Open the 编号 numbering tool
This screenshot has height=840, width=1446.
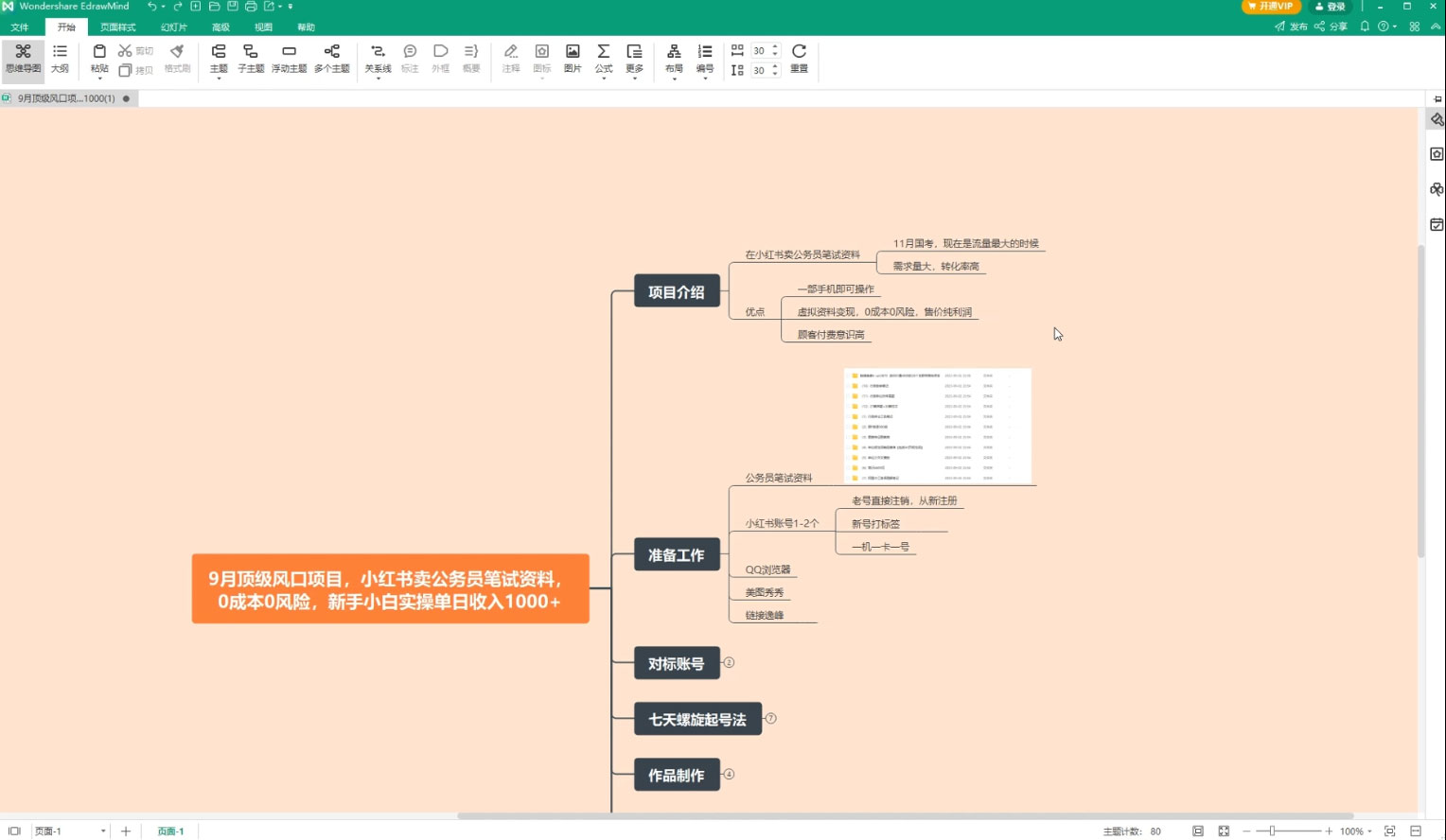pyautogui.click(x=705, y=59)
